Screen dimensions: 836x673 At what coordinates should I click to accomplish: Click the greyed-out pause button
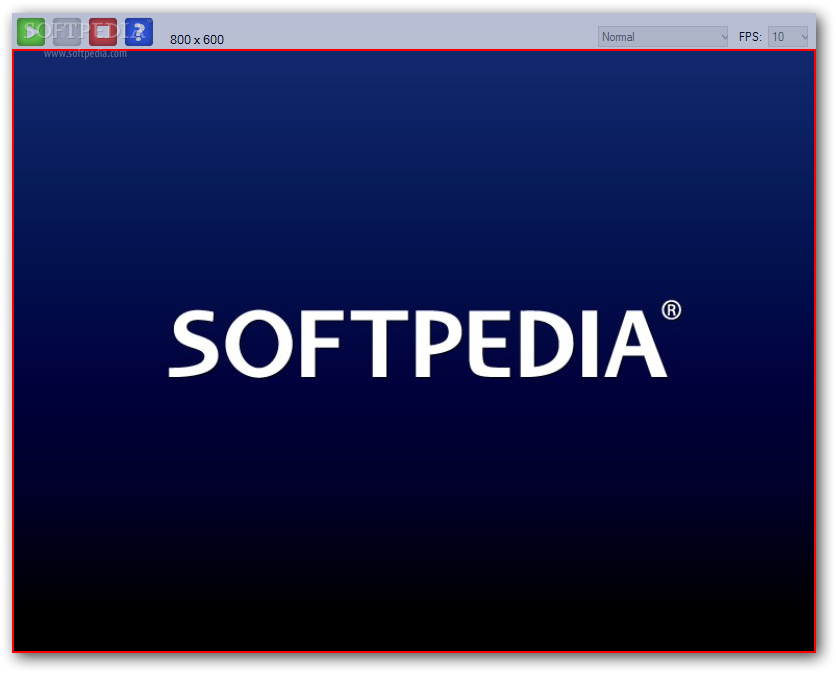67,32
